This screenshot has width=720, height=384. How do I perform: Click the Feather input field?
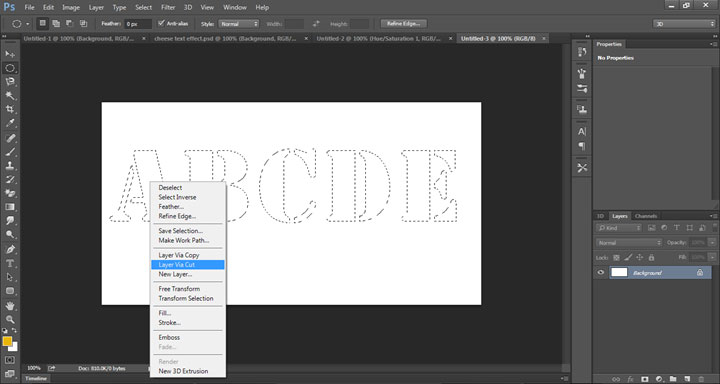point(138,24)
